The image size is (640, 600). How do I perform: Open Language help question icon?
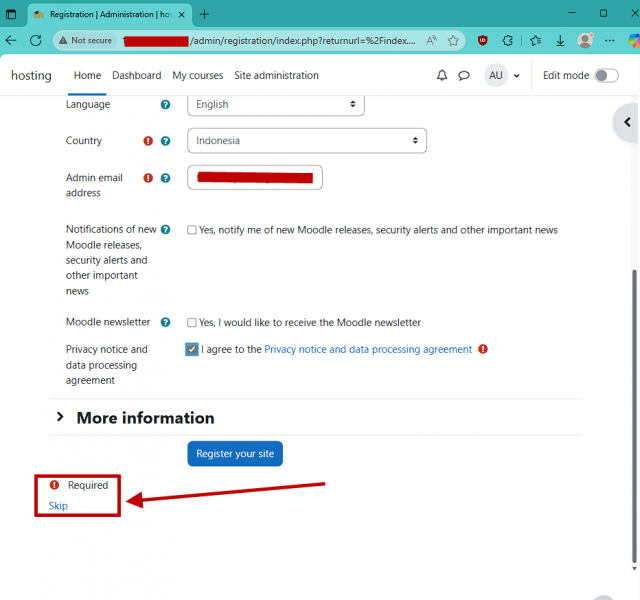point(165,104)
